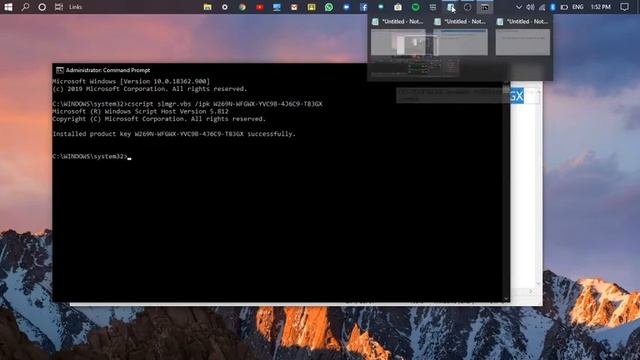Click Notepad icon on taskbar
This screenshot has width=640, height=360.
pyautogui.click(x=450, y=7)
